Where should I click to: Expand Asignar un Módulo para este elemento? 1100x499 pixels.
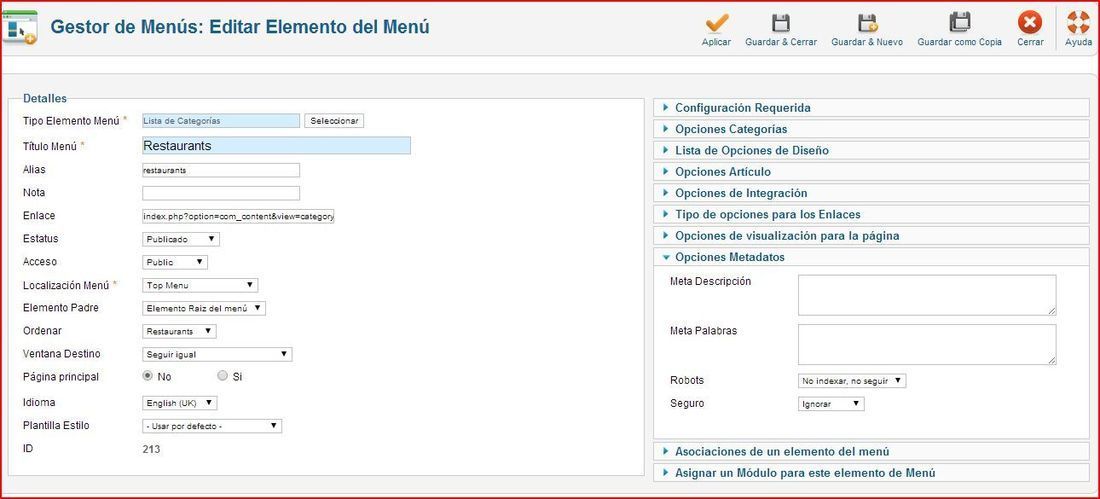(x=871, y=473)
